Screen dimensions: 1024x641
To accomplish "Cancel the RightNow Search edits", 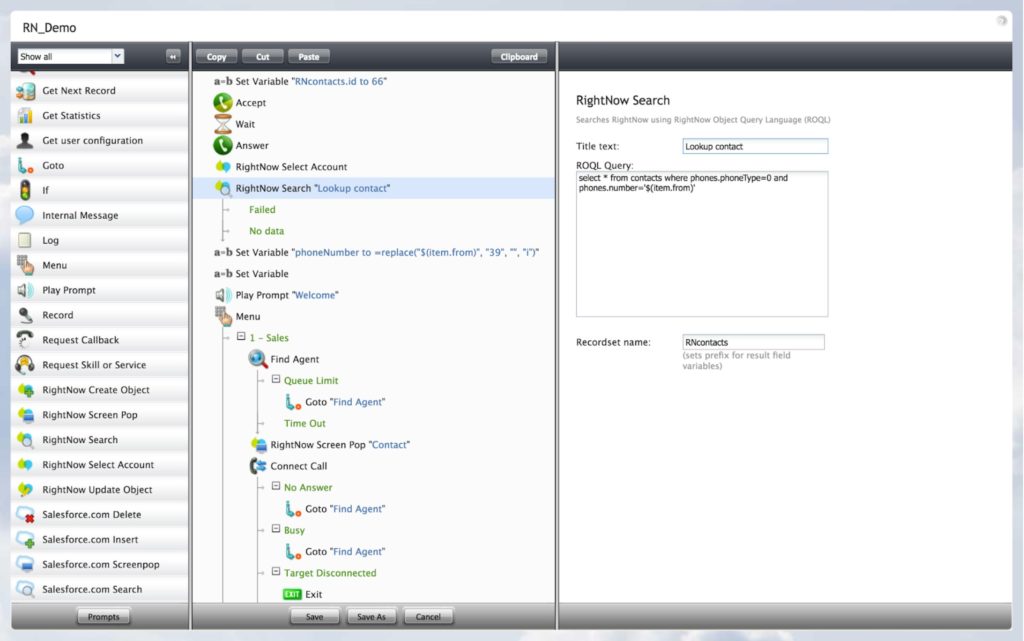I will tap(428, 616).
